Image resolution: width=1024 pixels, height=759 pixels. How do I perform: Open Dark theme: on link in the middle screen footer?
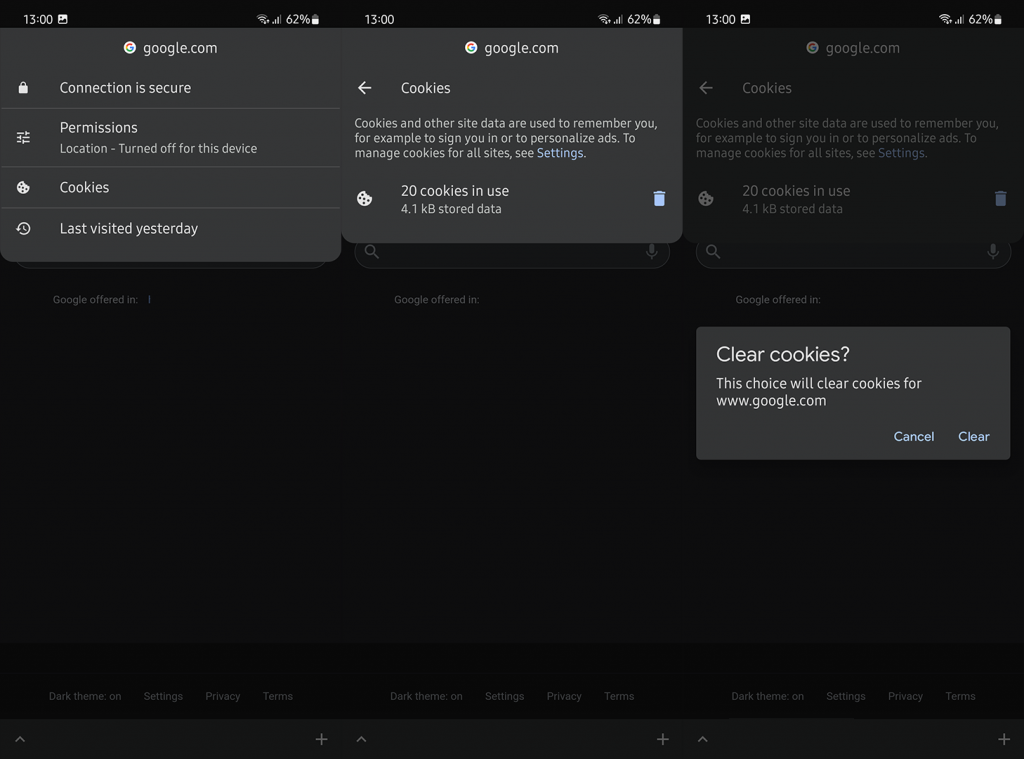click(426, 696)
